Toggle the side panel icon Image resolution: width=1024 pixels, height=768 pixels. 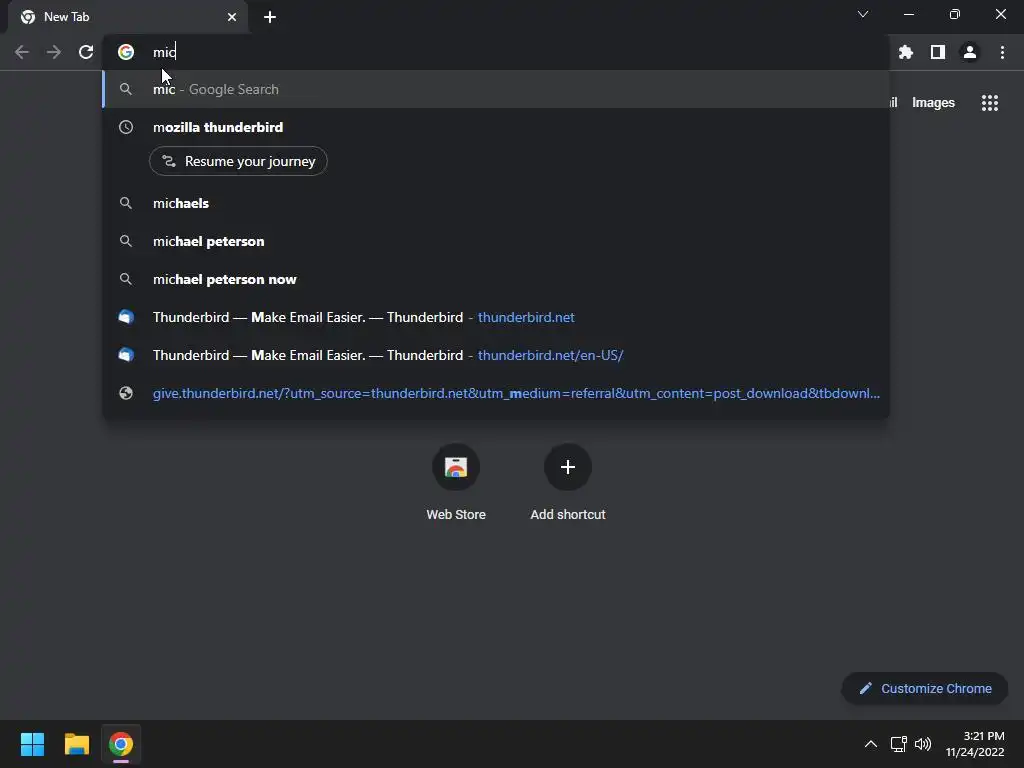click(938, 52)
